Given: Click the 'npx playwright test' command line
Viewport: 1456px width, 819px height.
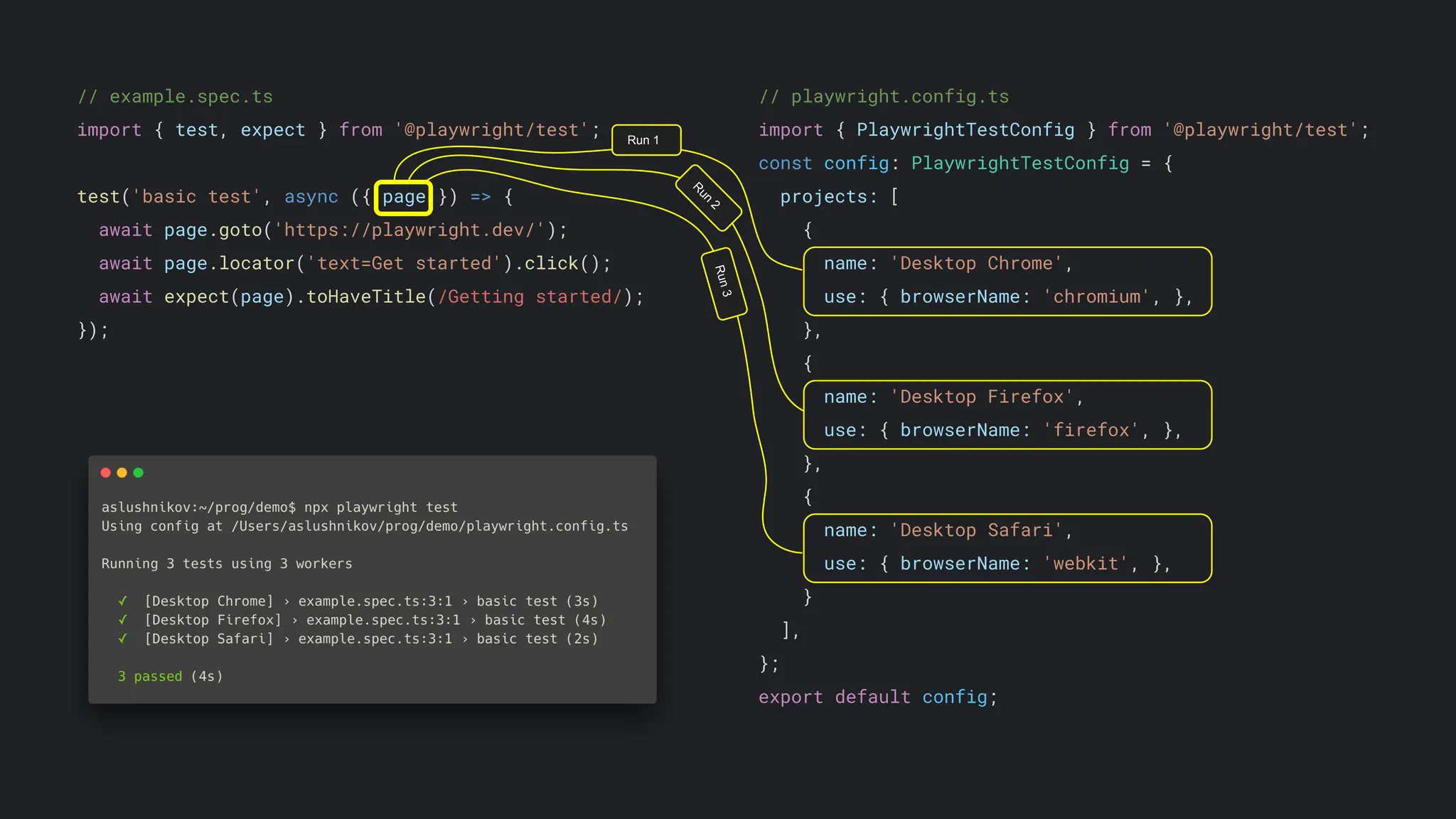Looking at the screenshot, I should 279,508.
